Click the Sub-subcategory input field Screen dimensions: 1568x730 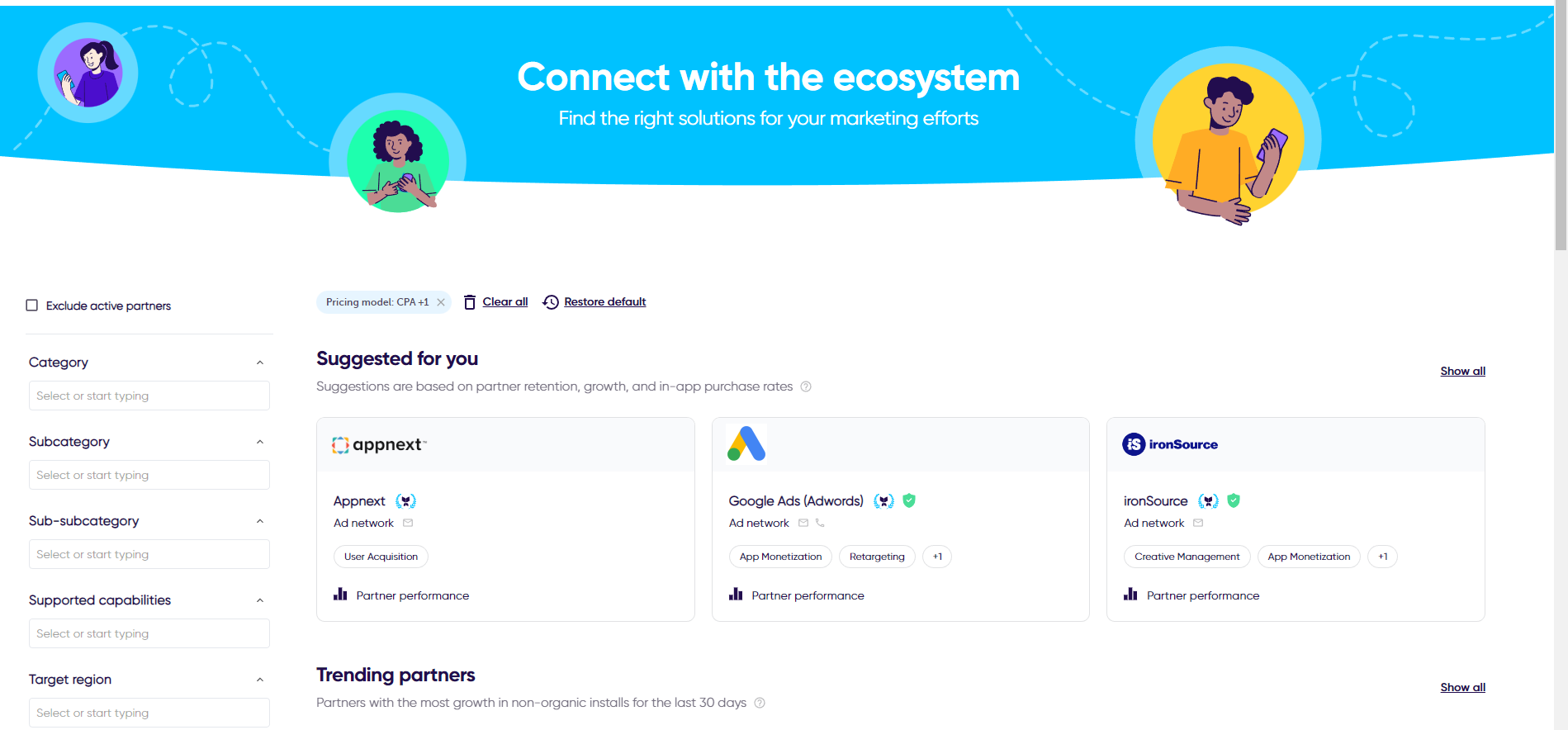pyautogui.click(x=149, y=554)
